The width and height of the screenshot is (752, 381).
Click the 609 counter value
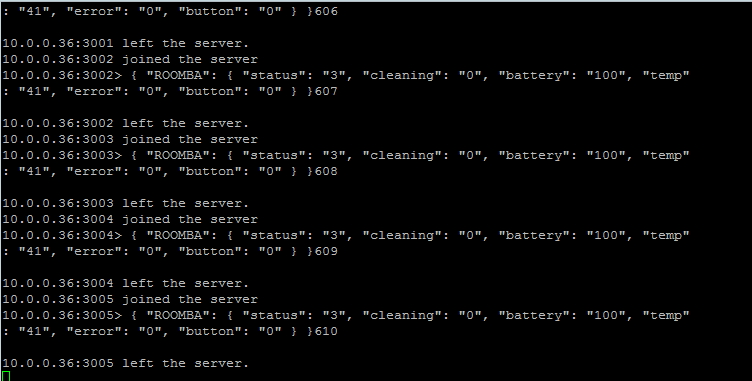tap(326, 251)
